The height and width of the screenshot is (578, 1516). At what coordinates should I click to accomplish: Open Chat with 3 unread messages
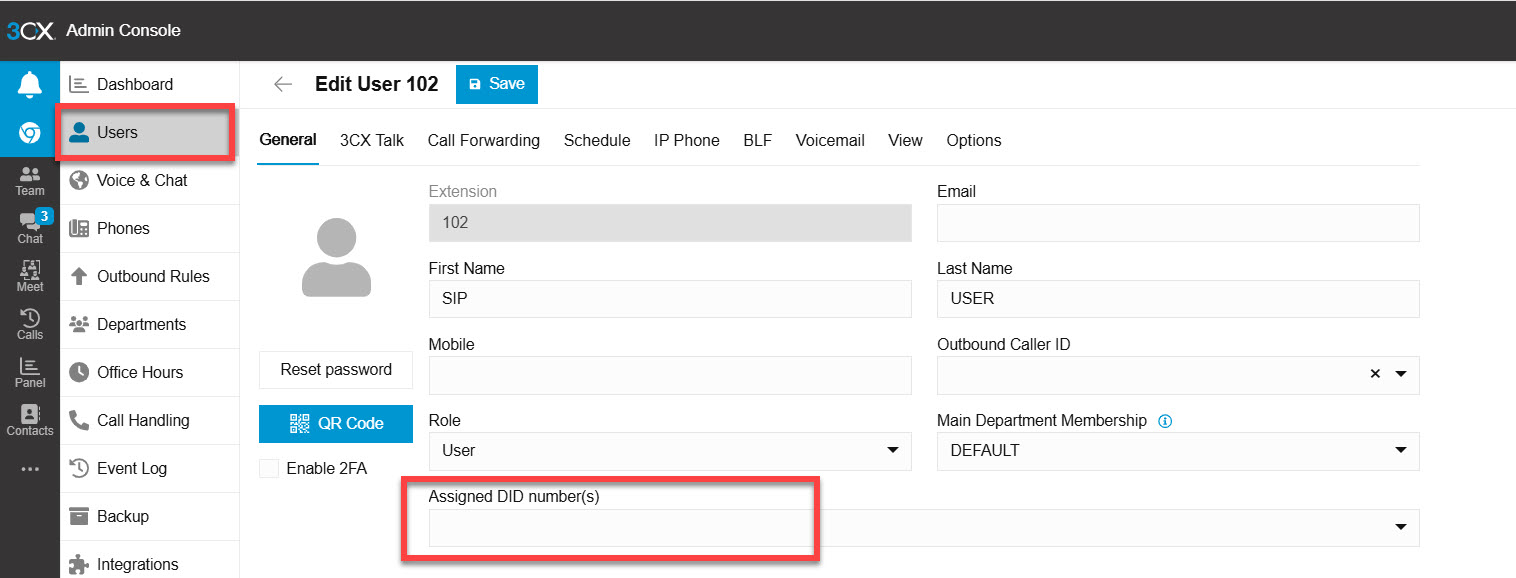[x=30, y=228]
